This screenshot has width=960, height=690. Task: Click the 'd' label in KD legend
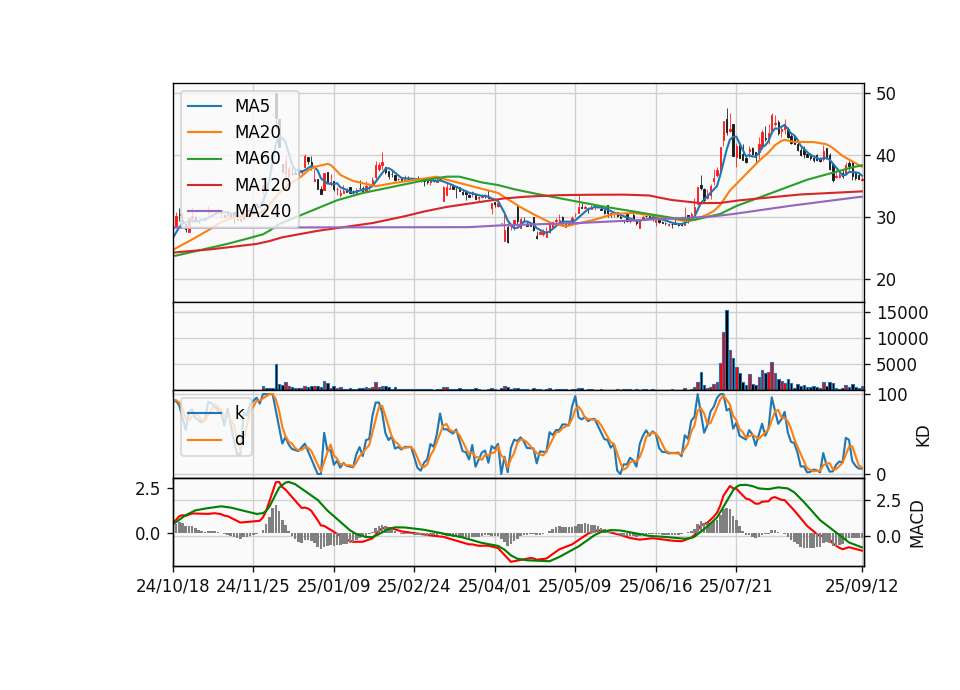(x=239, y=439)
